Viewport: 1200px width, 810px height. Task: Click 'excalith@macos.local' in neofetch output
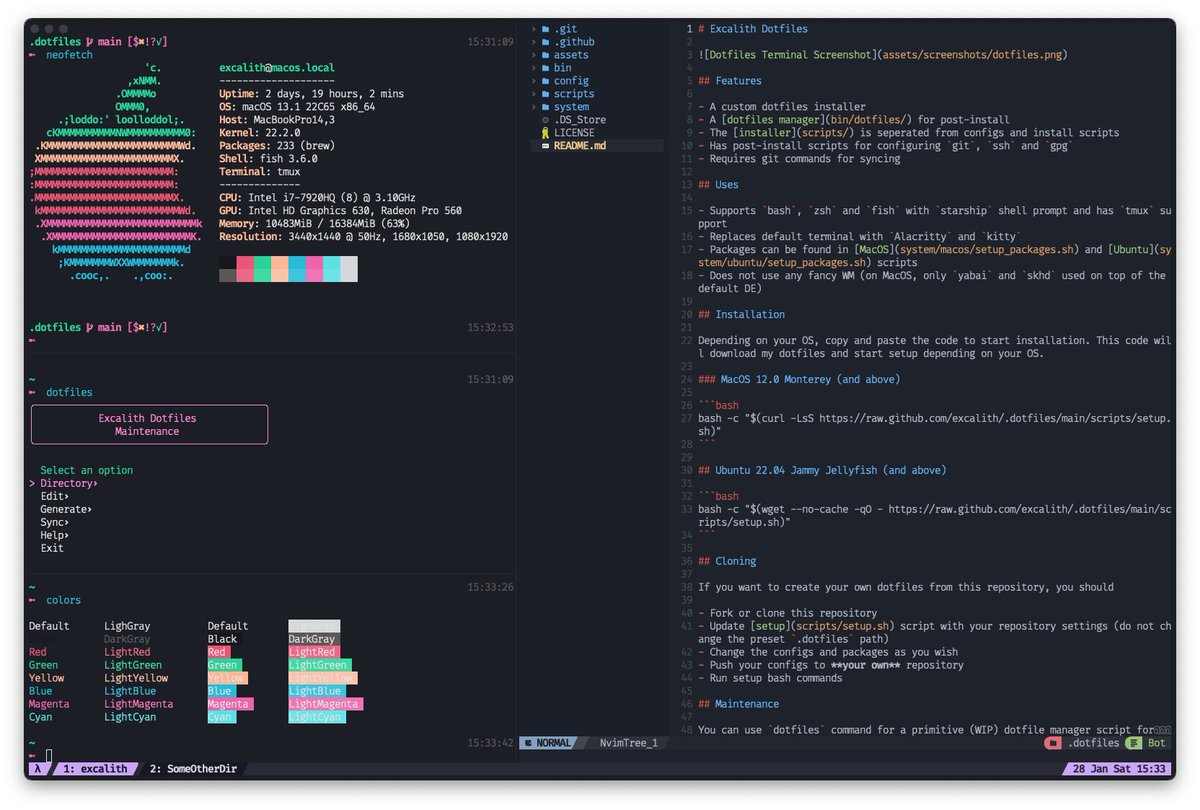point(277,68)
